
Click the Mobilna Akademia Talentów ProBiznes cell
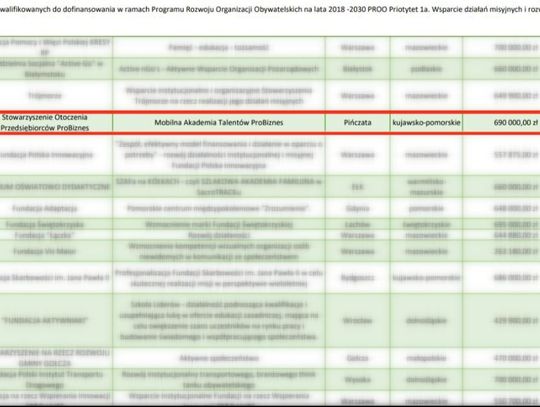point(219,122)
